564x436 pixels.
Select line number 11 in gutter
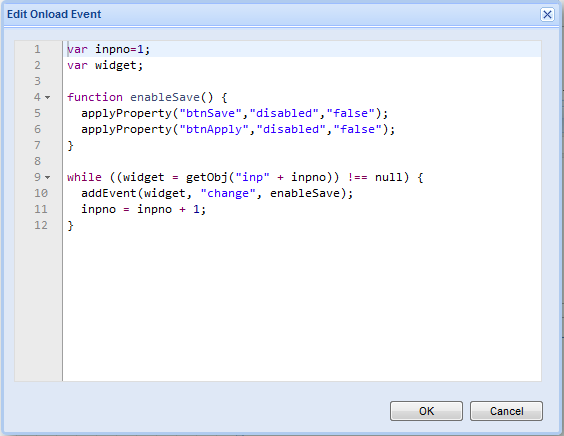coord(41,209)
